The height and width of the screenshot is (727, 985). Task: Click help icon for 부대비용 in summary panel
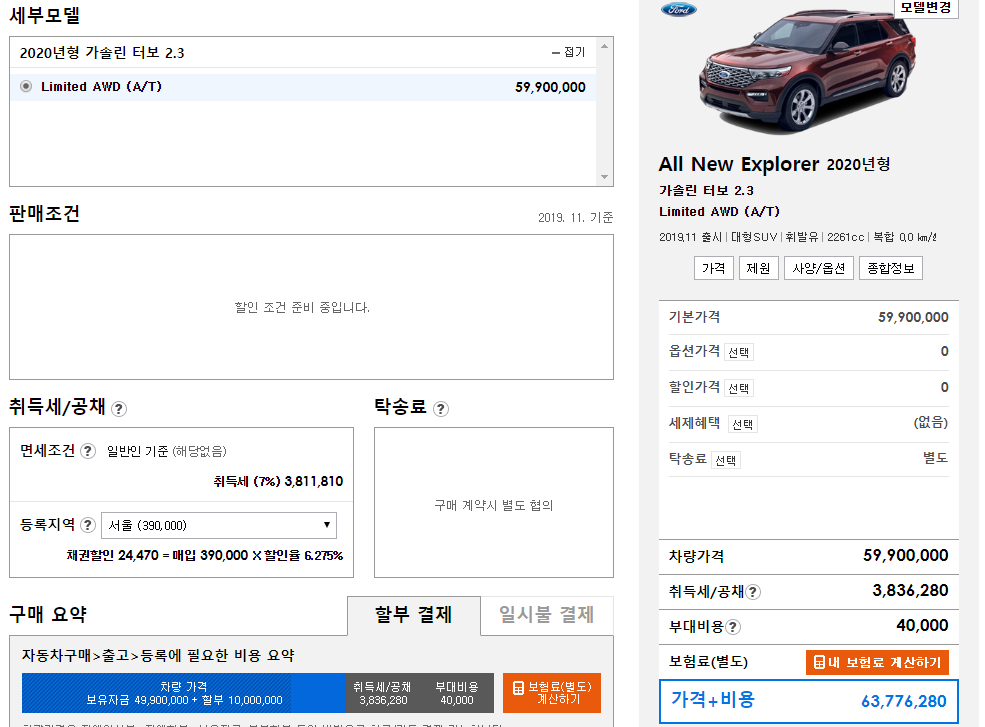point(732,627)
